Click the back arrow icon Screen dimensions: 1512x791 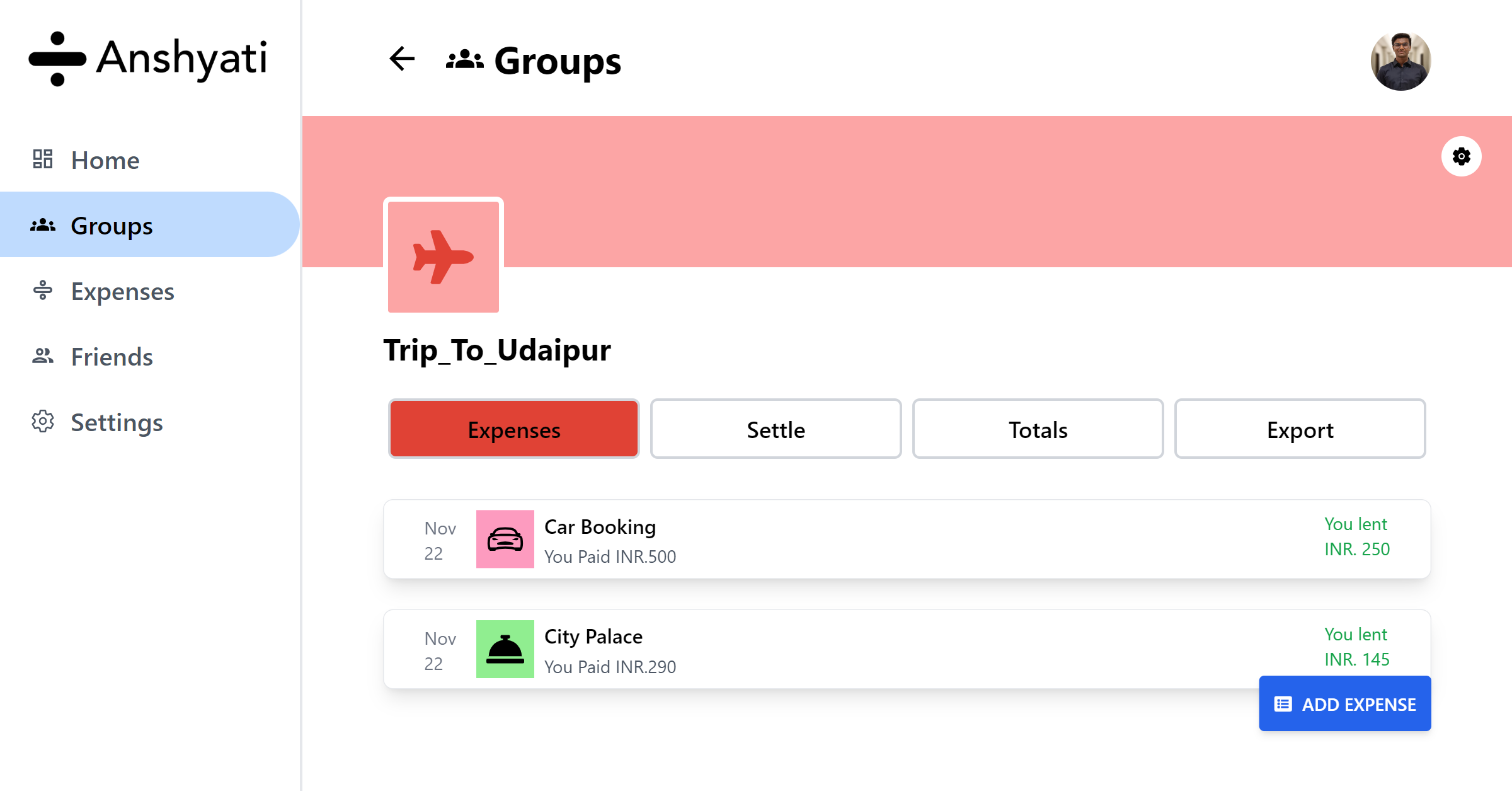coord(402,59)
